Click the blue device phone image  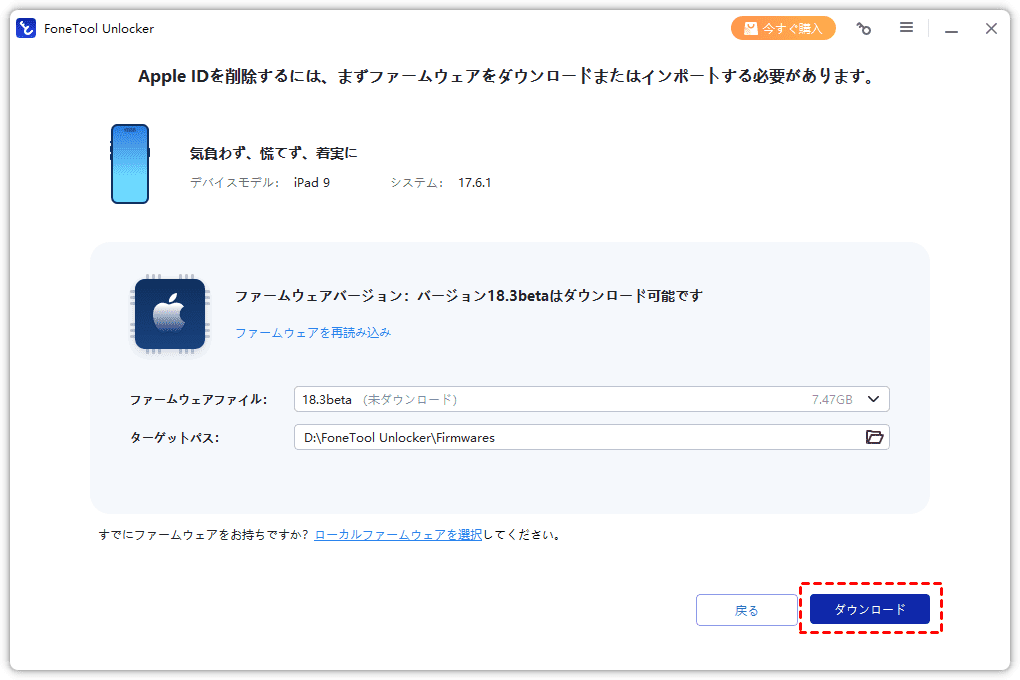[x=130, y=164]
